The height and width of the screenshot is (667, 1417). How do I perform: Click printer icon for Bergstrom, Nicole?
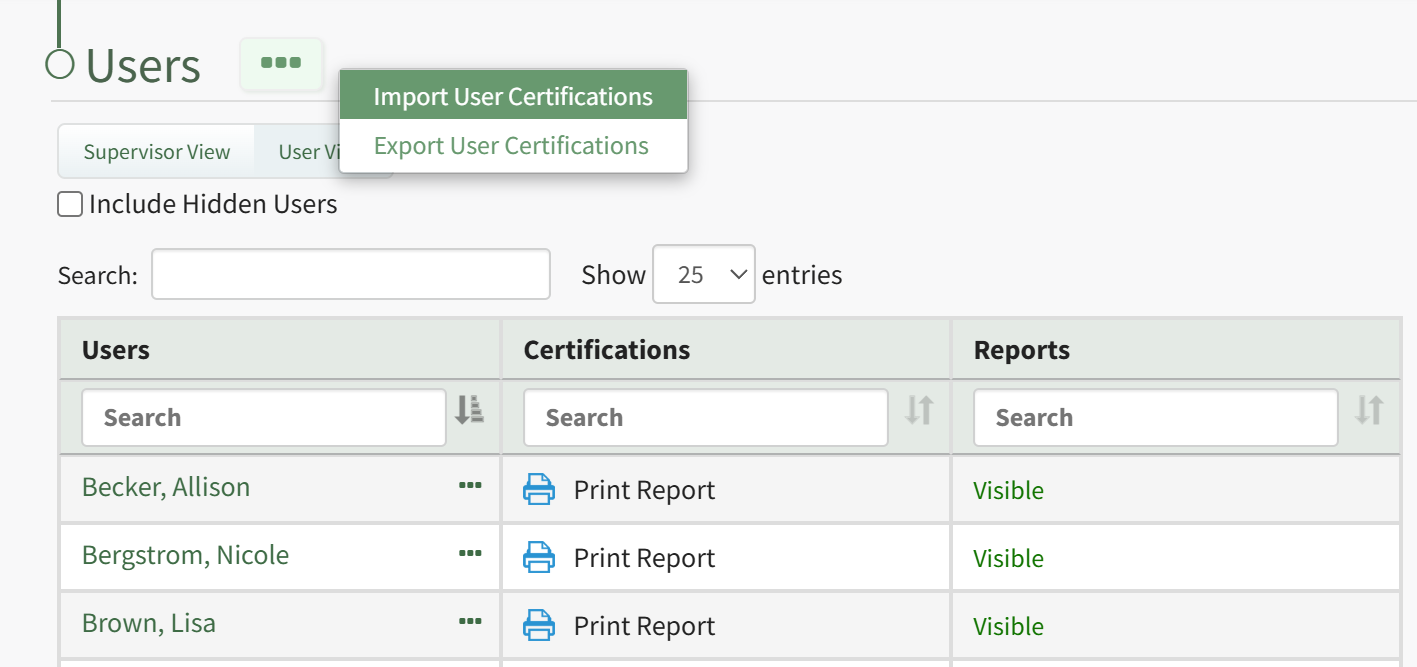539,557
